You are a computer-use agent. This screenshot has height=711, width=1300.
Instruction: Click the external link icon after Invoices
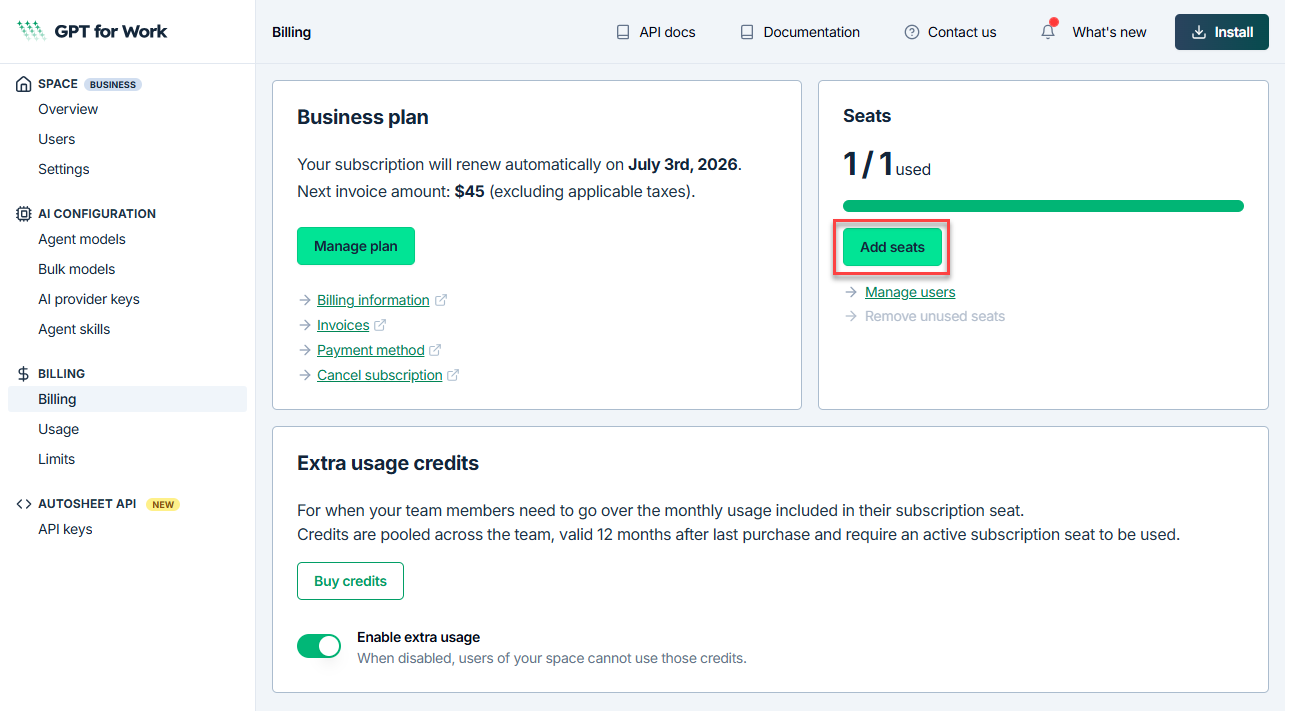point(380,325)
